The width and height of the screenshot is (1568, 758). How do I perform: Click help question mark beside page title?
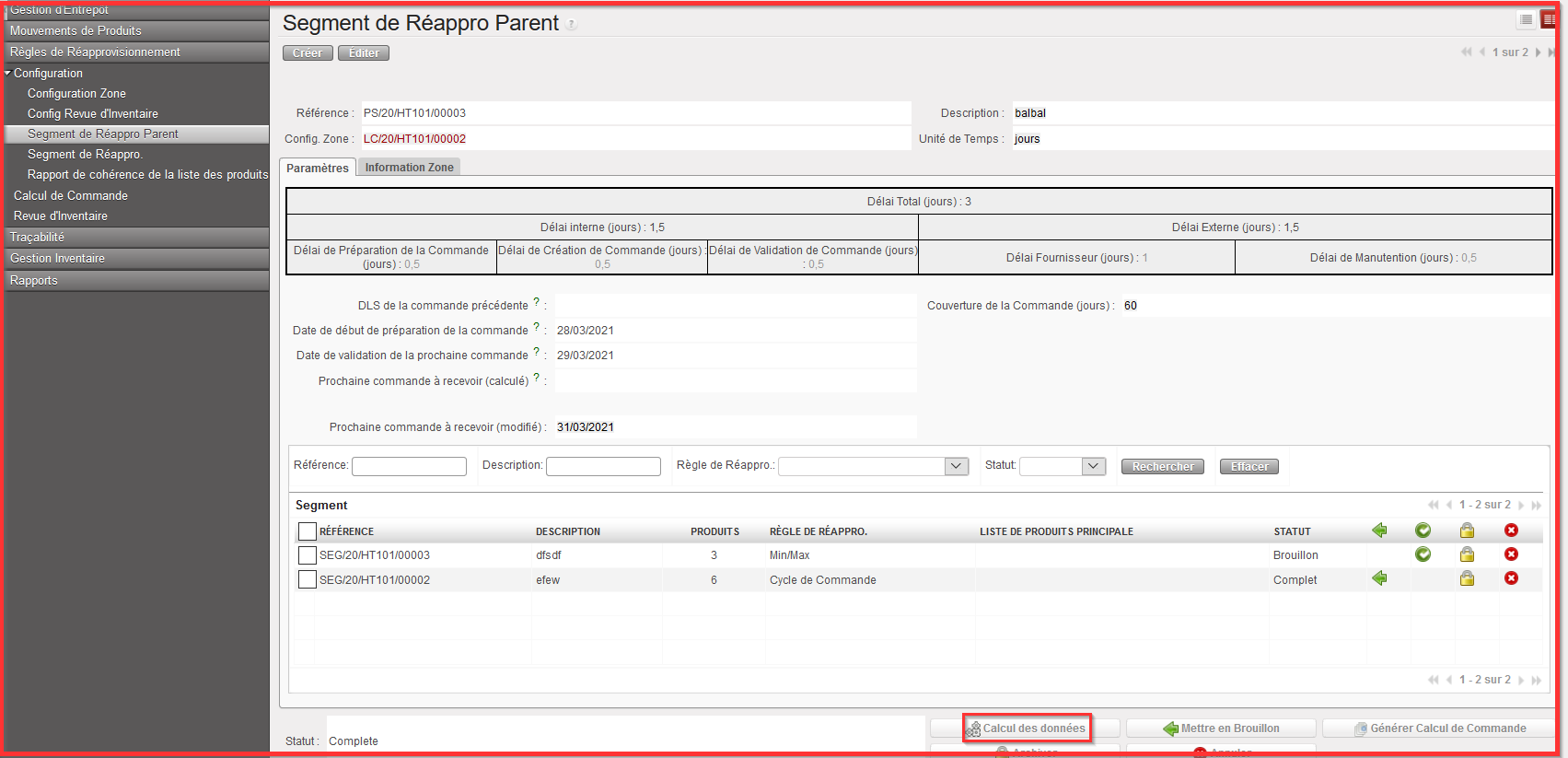[x=572, y=25]
